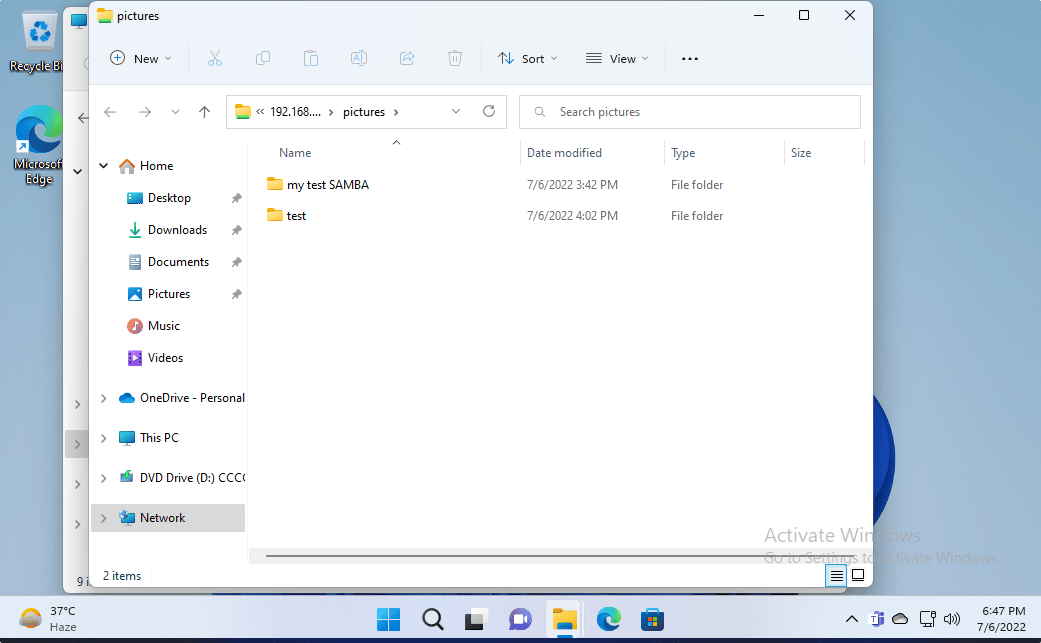Open the View dropdown menu
This screenshot has width=1041, height=643.
(617, 59)
